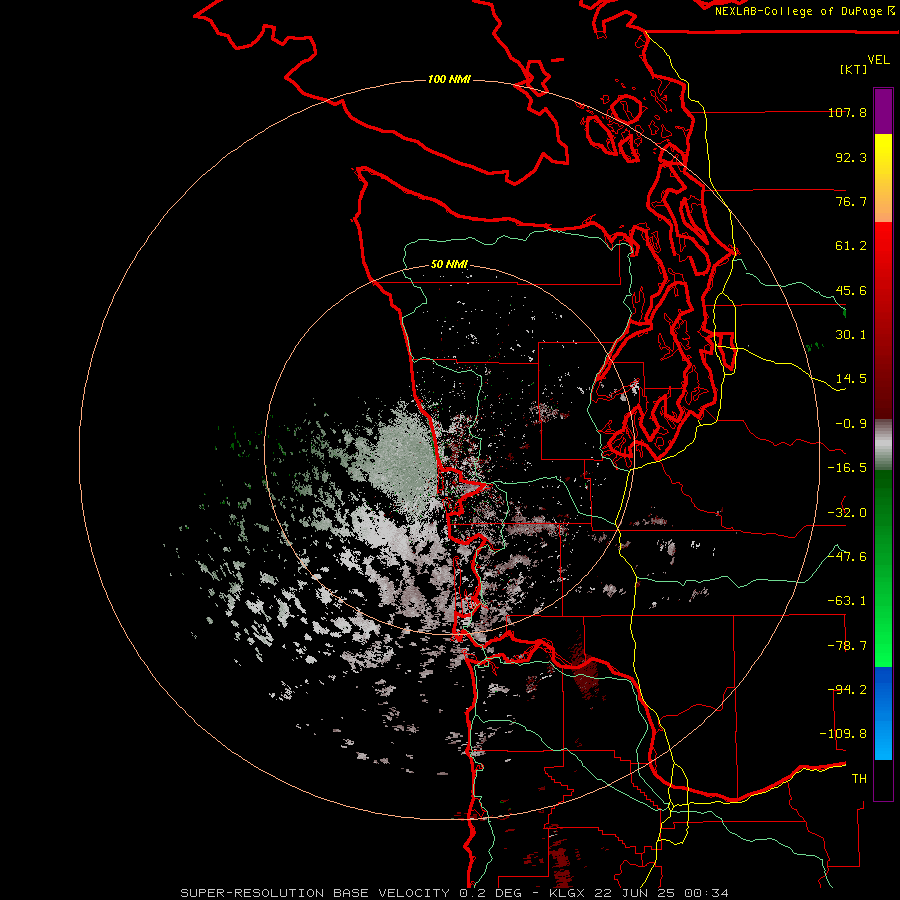The width and height of the screenshot is (900, 900).
Task: Pick the purple segment of the velocity color bar
Action: 883,112
